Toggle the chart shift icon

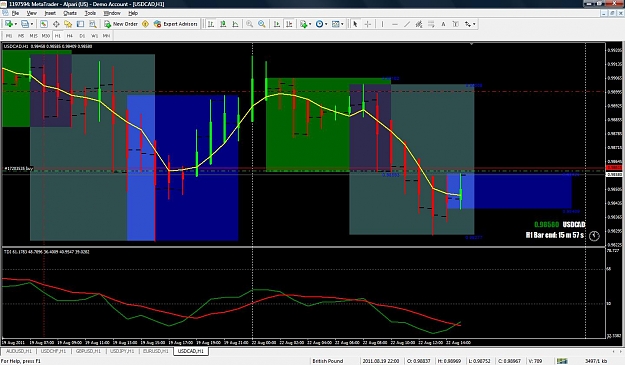289,24
